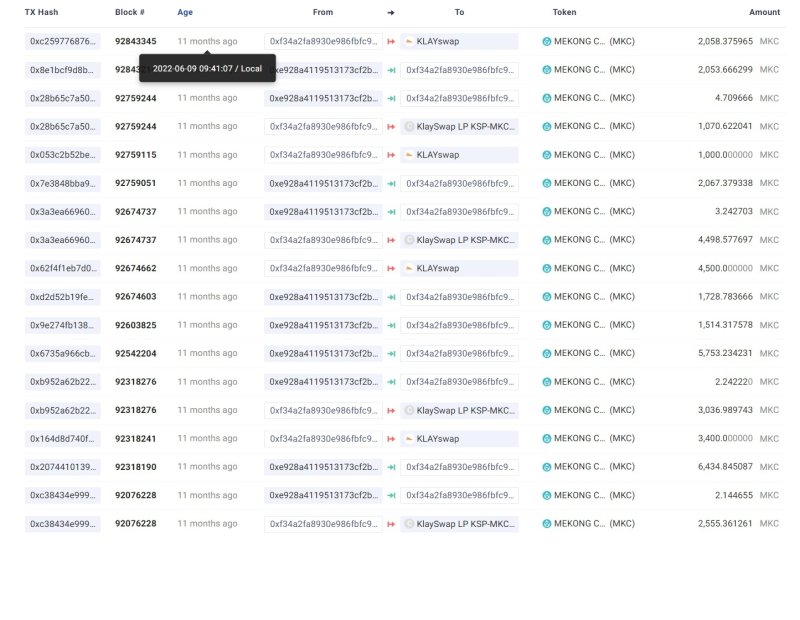Click the green incoming arrow in 1,728.783666 row
This screenshot has width=800, height=620.
click(391, 297)
